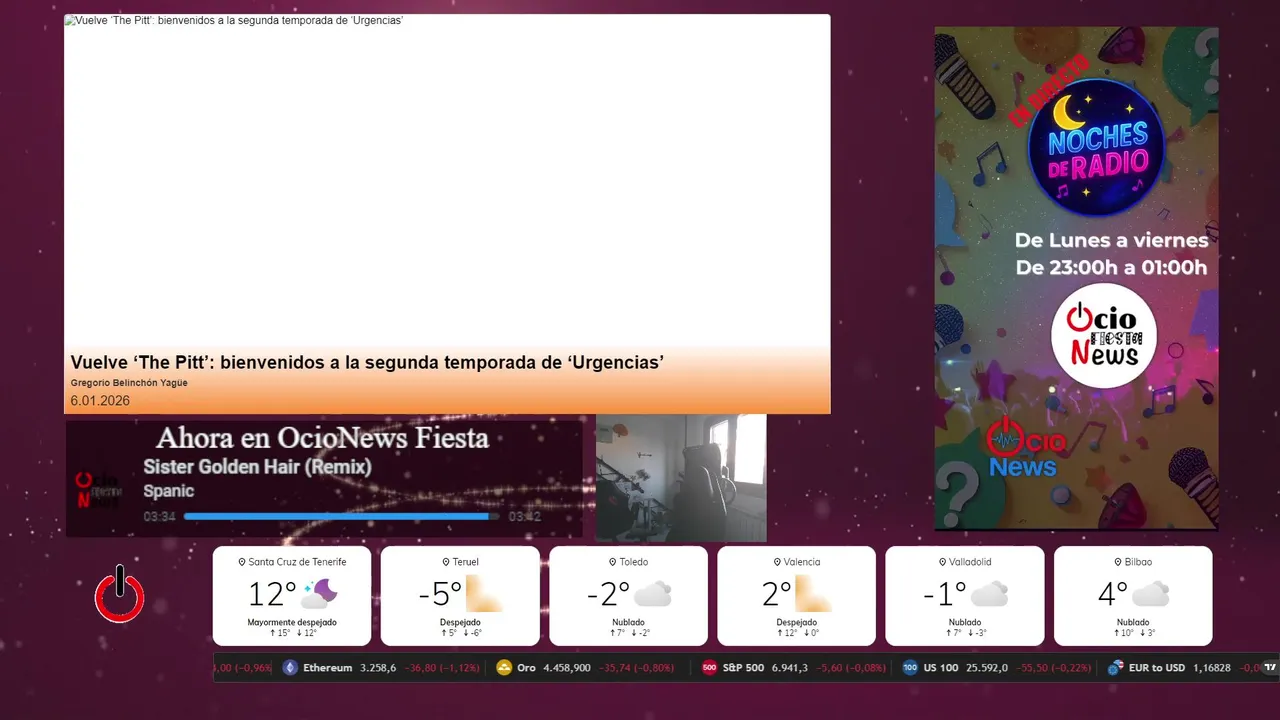Click the TradingView logo in ticker

click(x=1271, y=667)
